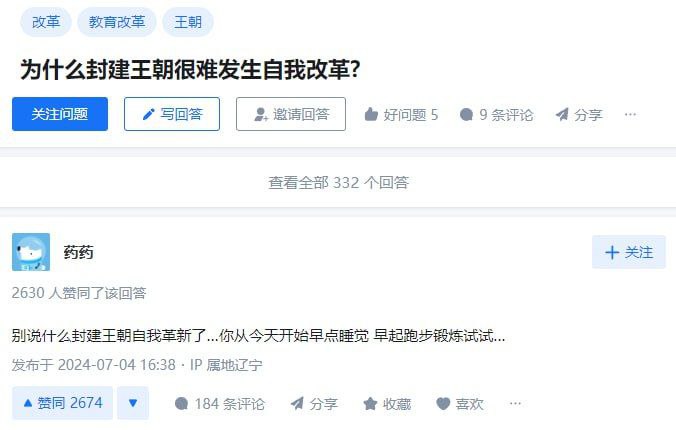The image size is (676, 430).
Task: Click the heart 喜欢 icon
Action: pos(443,404)
